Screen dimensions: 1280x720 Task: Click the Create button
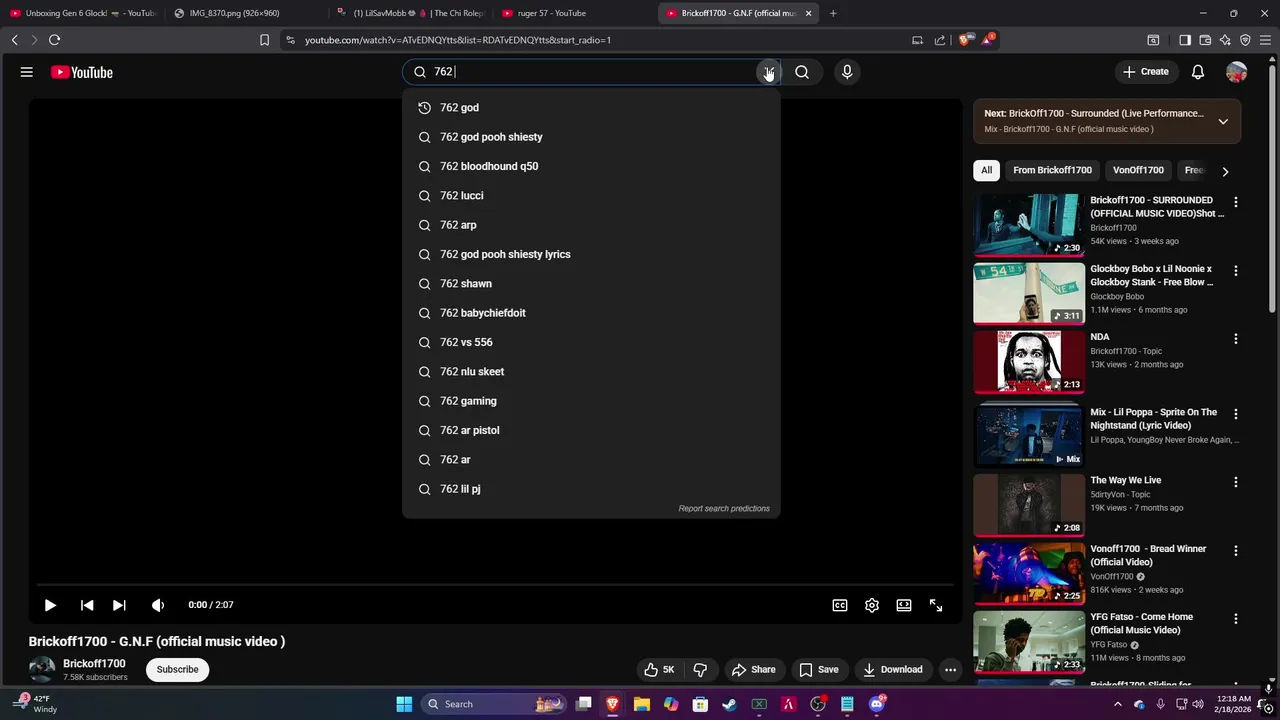[1145, 72]
